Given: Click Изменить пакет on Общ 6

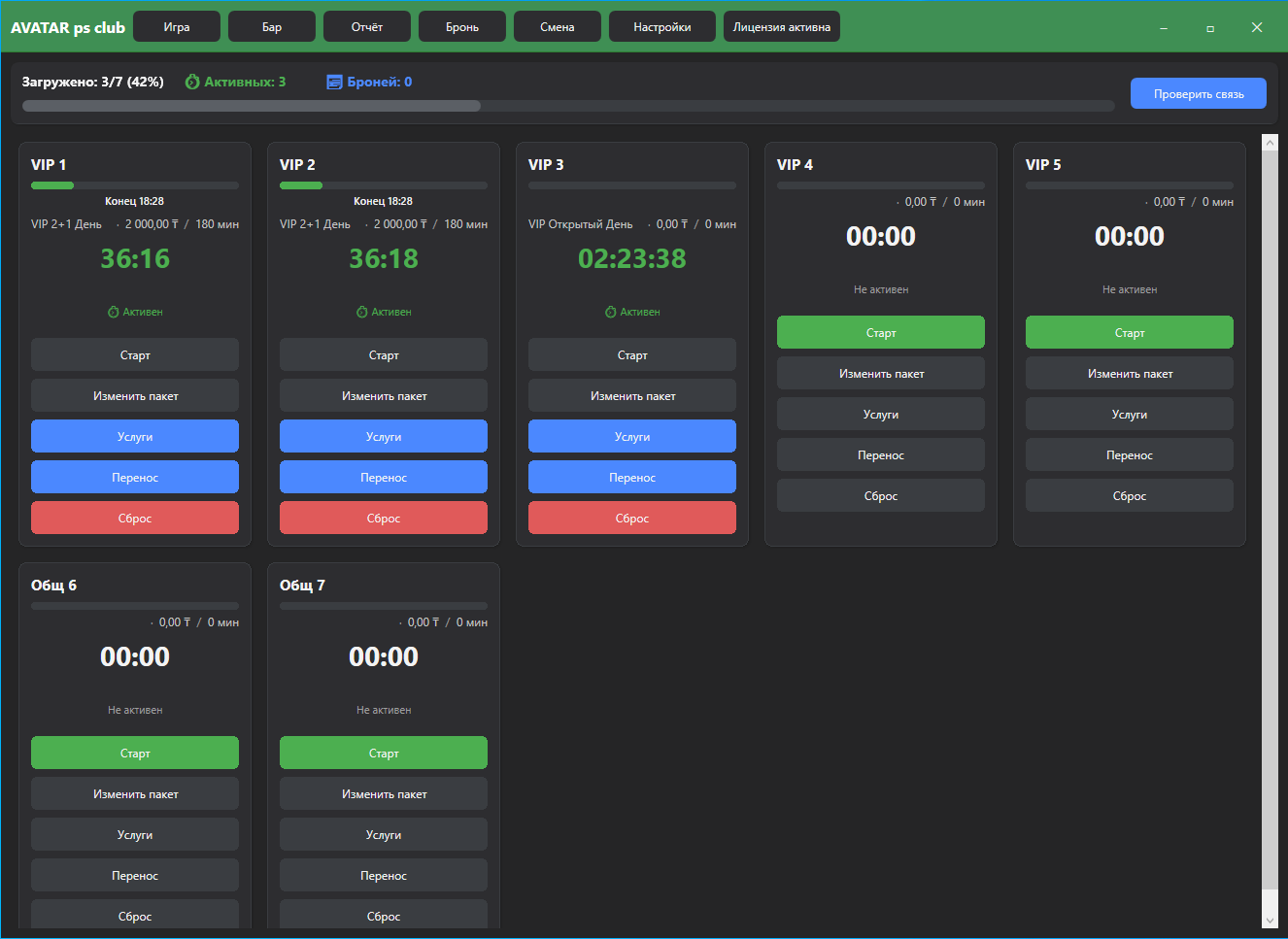Looking at the screenshot, I should 135,794.
